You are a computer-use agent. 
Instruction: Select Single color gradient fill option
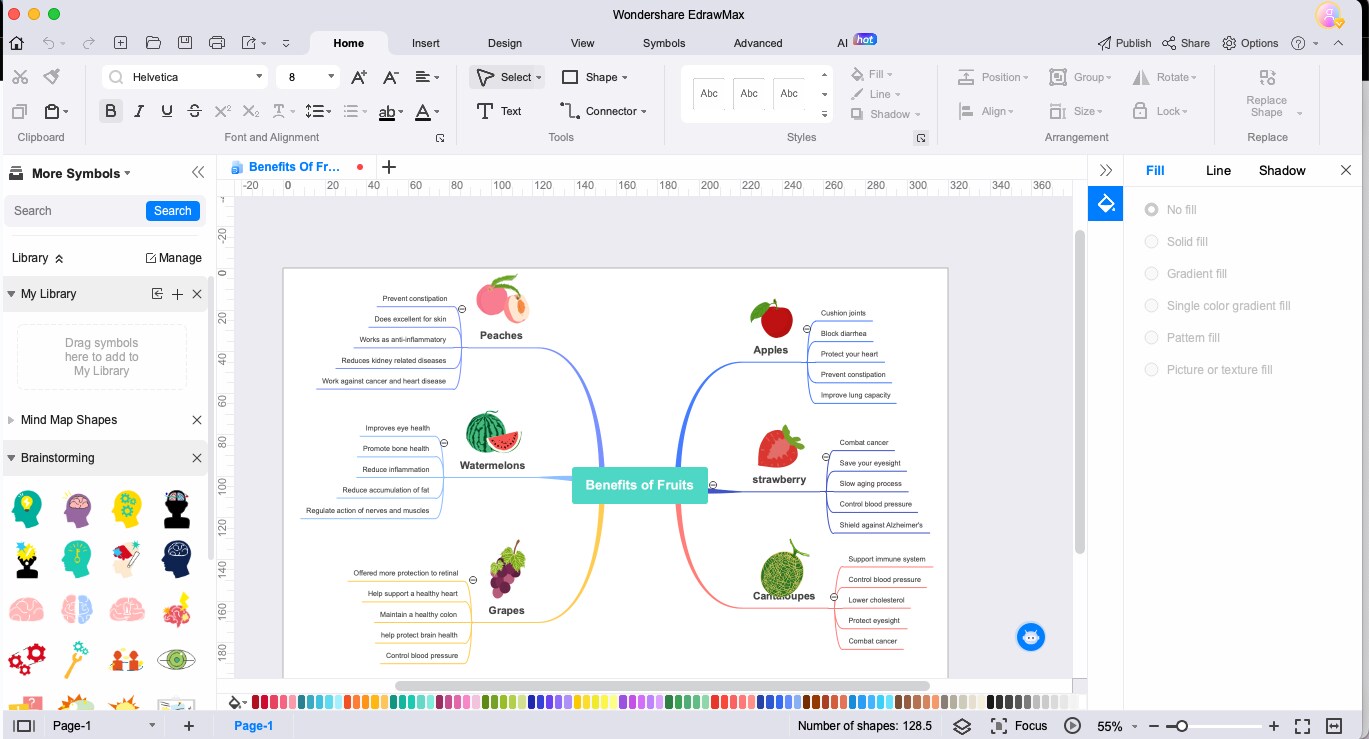coord(1151,306)
